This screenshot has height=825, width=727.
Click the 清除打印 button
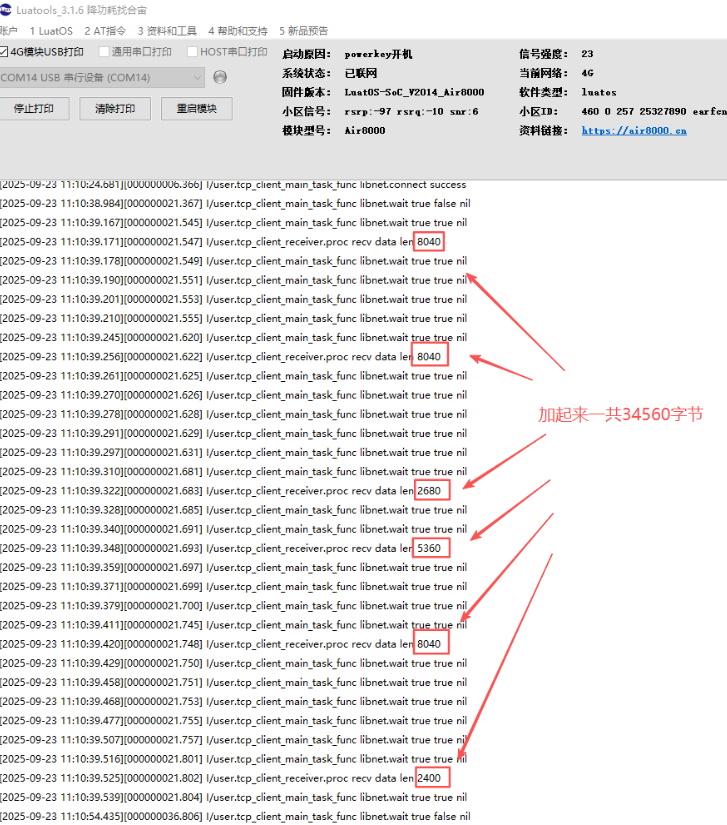[115, 108]
